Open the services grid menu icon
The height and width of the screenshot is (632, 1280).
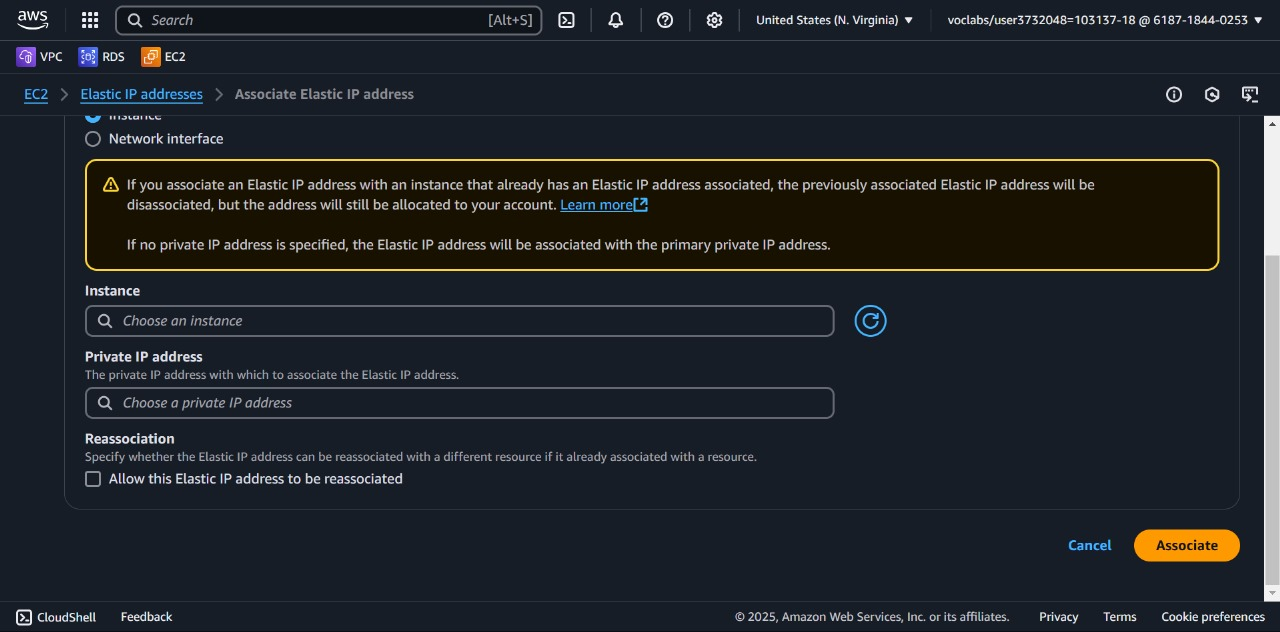coord(90,20)
